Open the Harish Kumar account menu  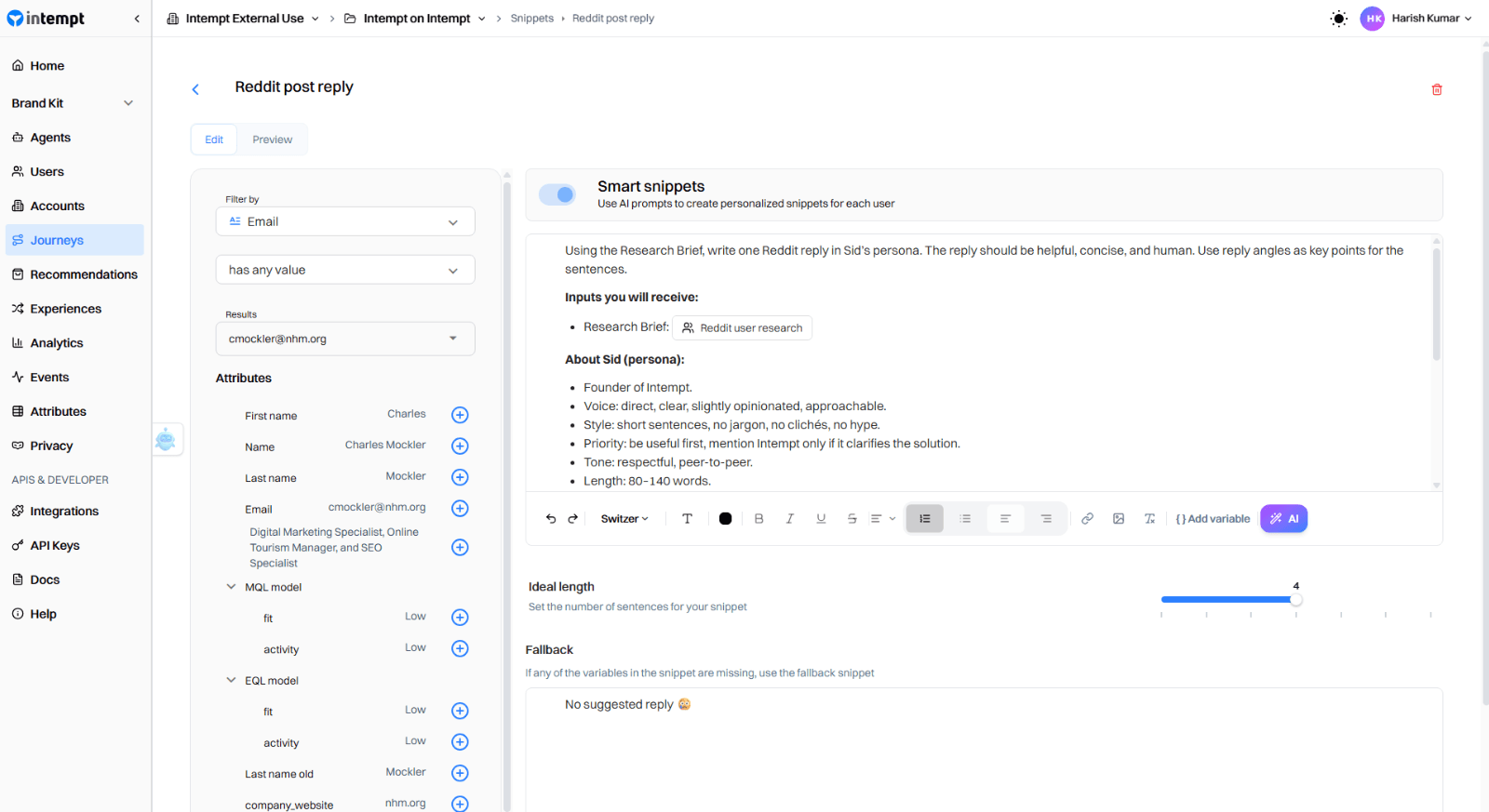coord(1416,19)
